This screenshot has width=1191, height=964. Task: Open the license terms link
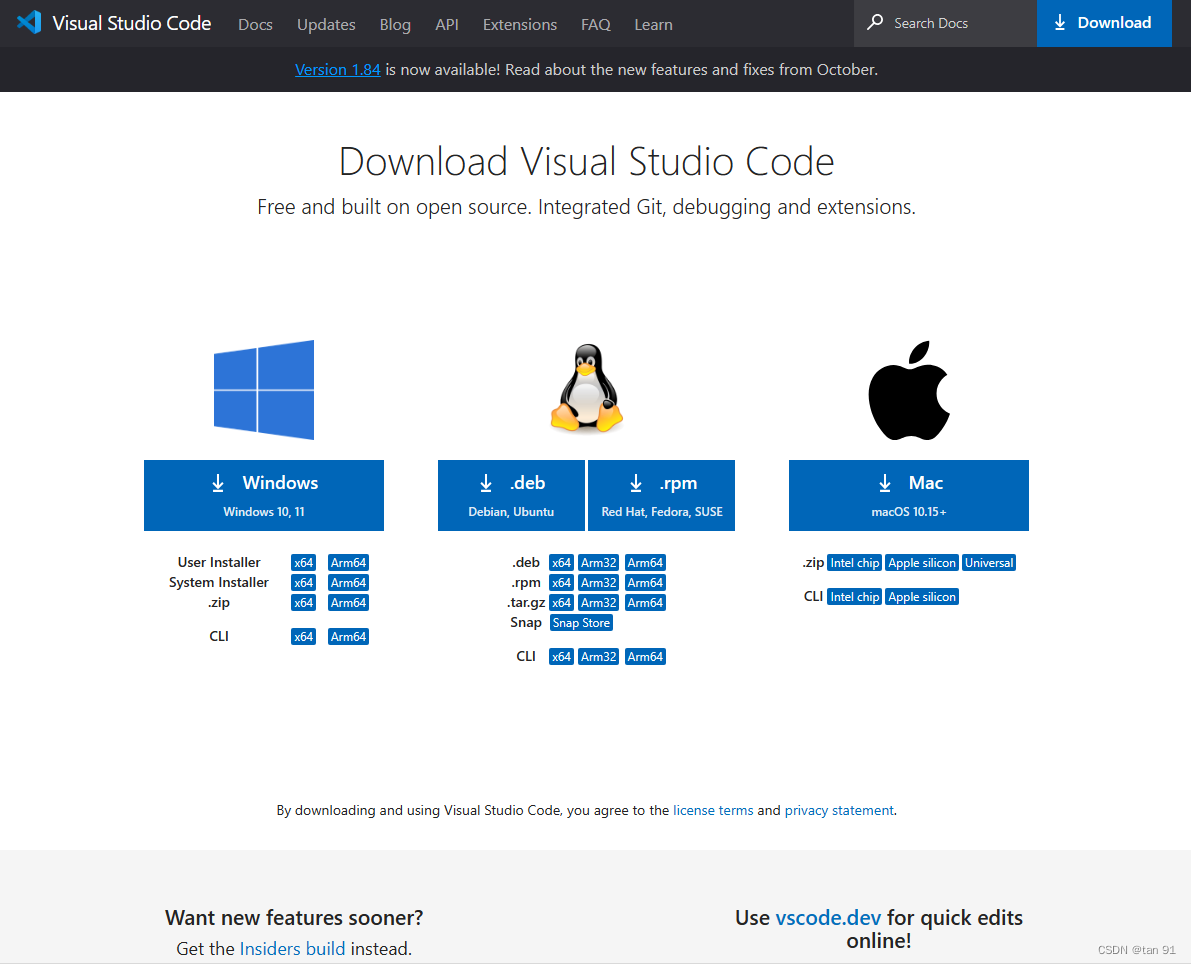tap(713, 811)
